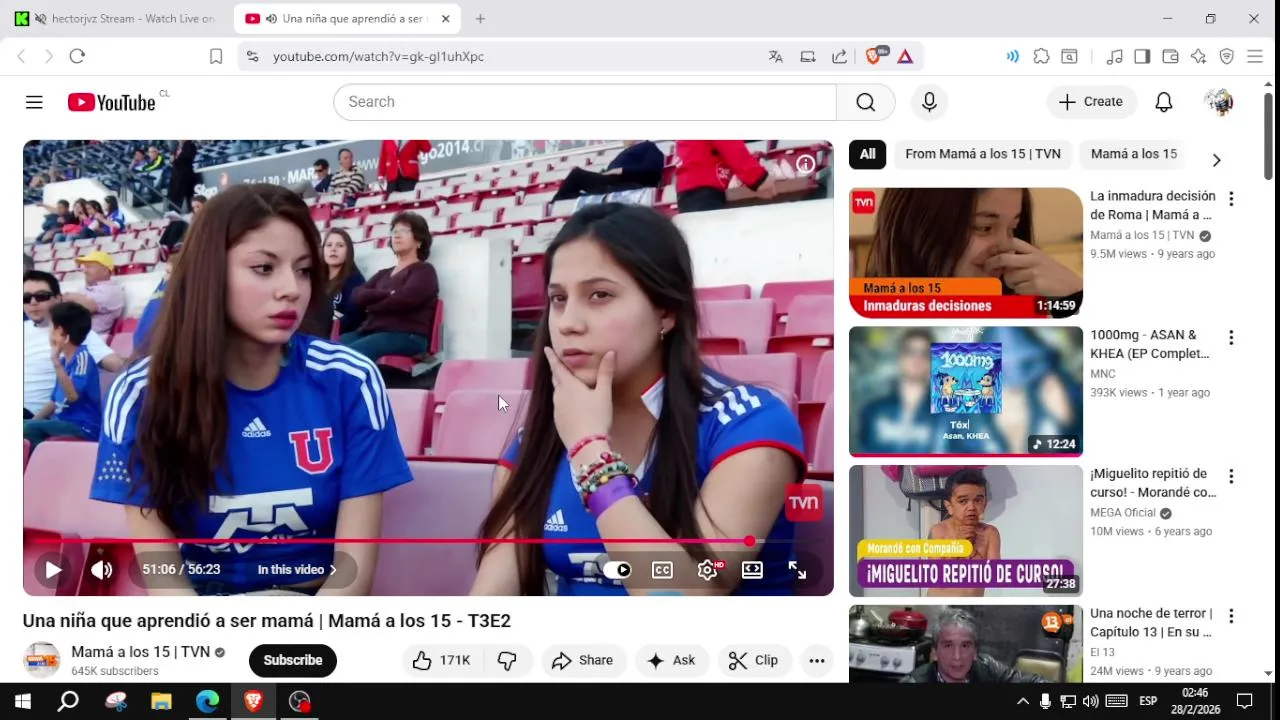Show more filter chips with right arrow
Screen dimensions: 1280x720
click(1216, 160)
